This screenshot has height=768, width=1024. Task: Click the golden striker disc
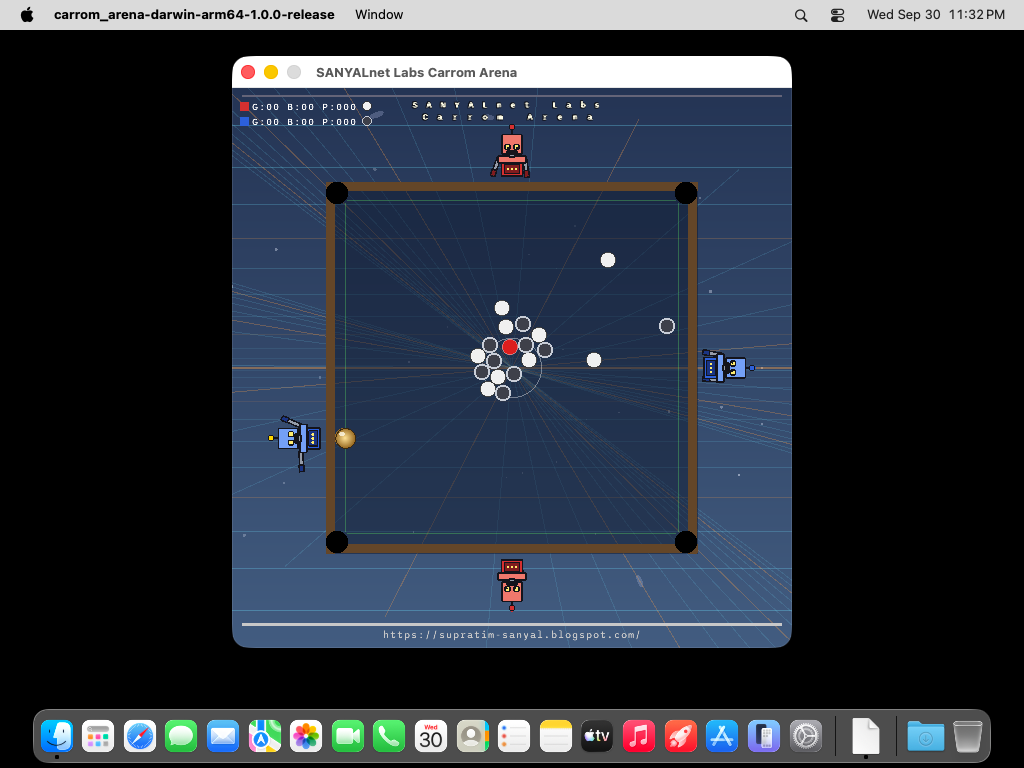point(345,438)
